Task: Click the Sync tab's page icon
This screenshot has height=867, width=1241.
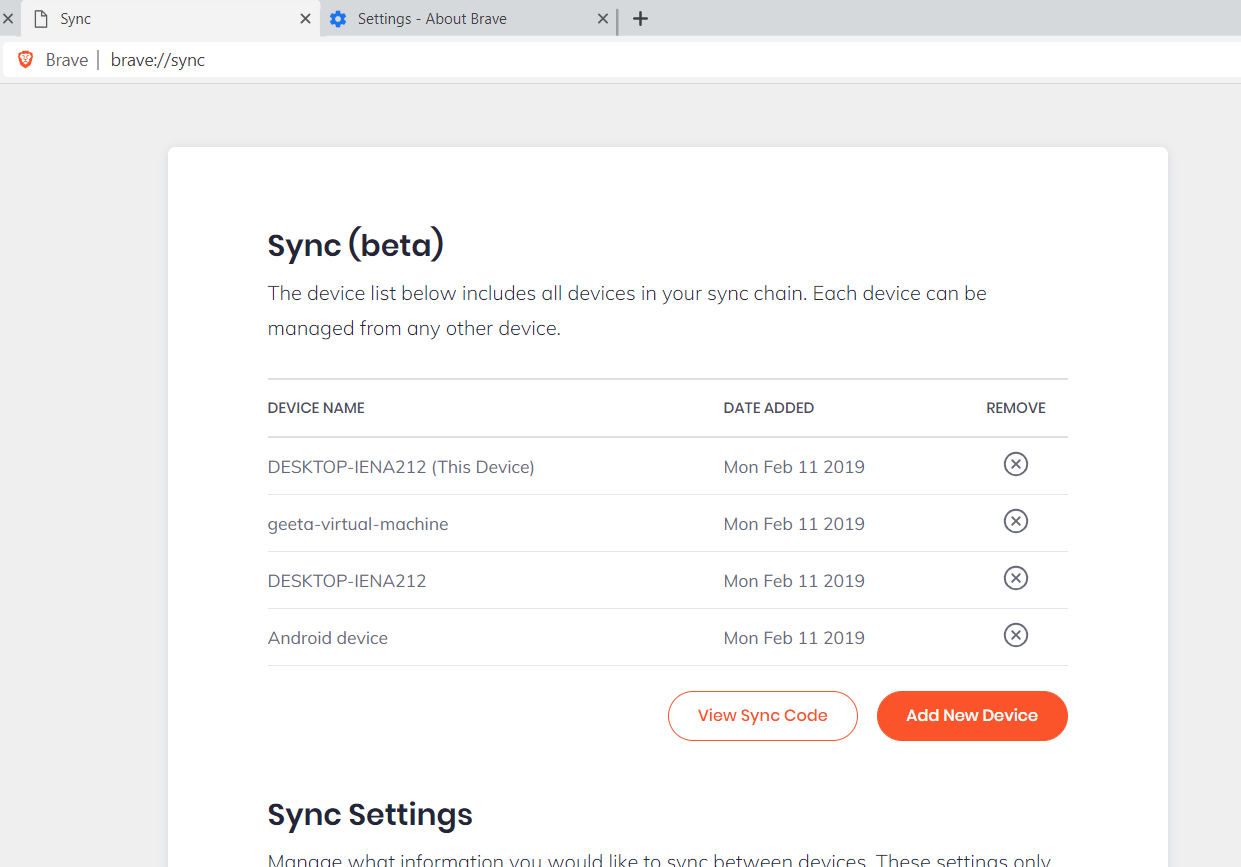Action: 41,19
